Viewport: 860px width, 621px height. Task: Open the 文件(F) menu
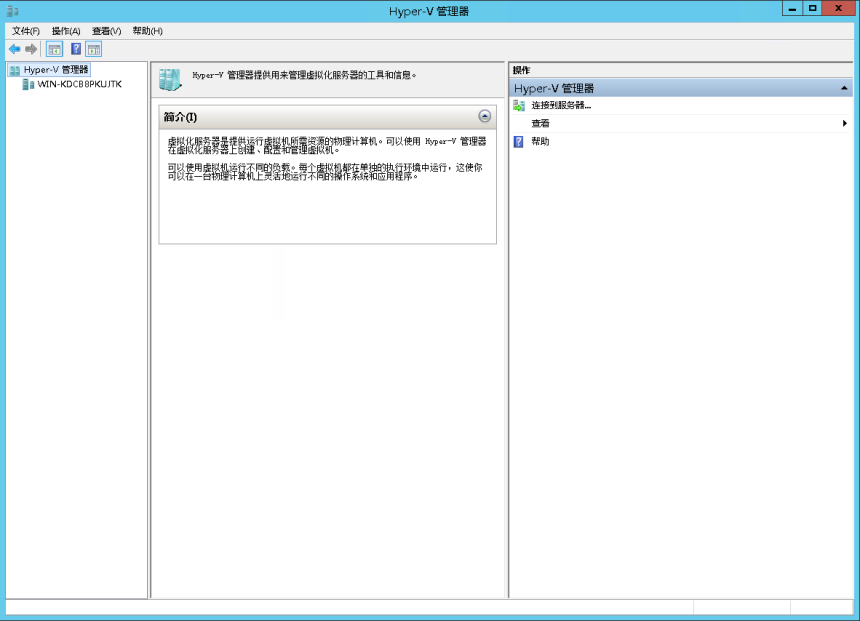26,31
